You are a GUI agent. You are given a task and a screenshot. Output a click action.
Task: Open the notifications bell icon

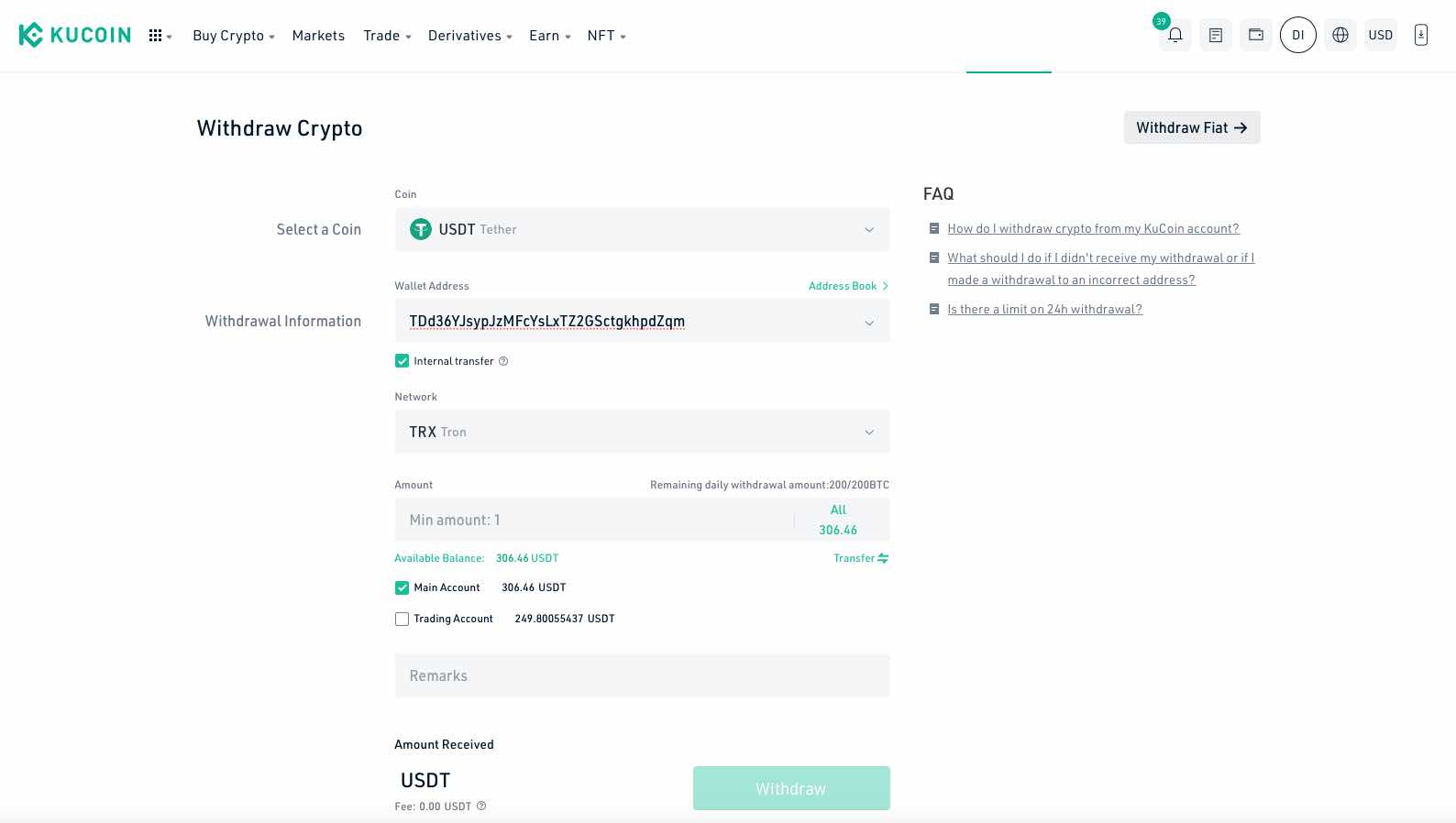click(1175, 35)
